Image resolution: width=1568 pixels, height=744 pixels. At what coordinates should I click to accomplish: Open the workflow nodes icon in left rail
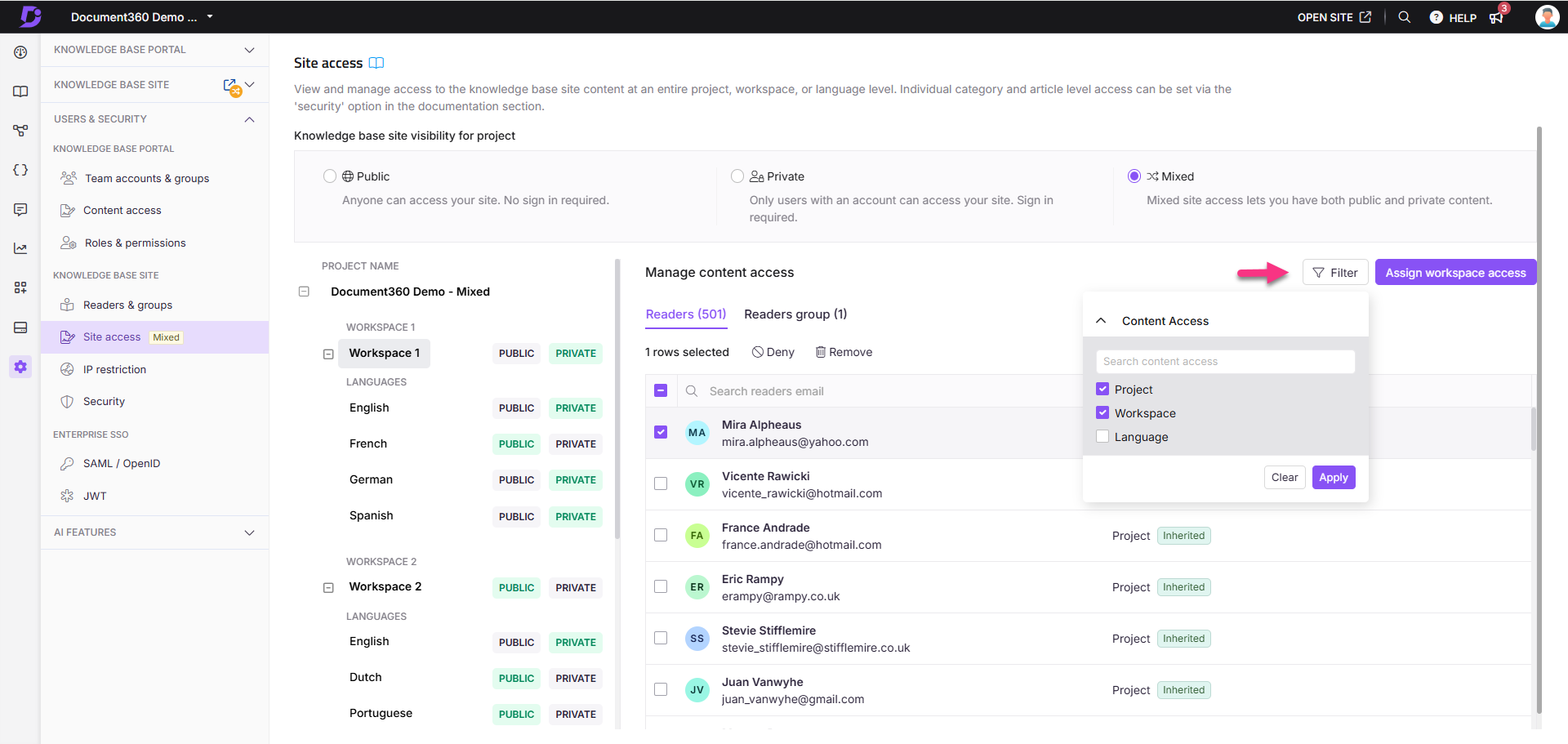pyautogui.click(x=20, y=131)
